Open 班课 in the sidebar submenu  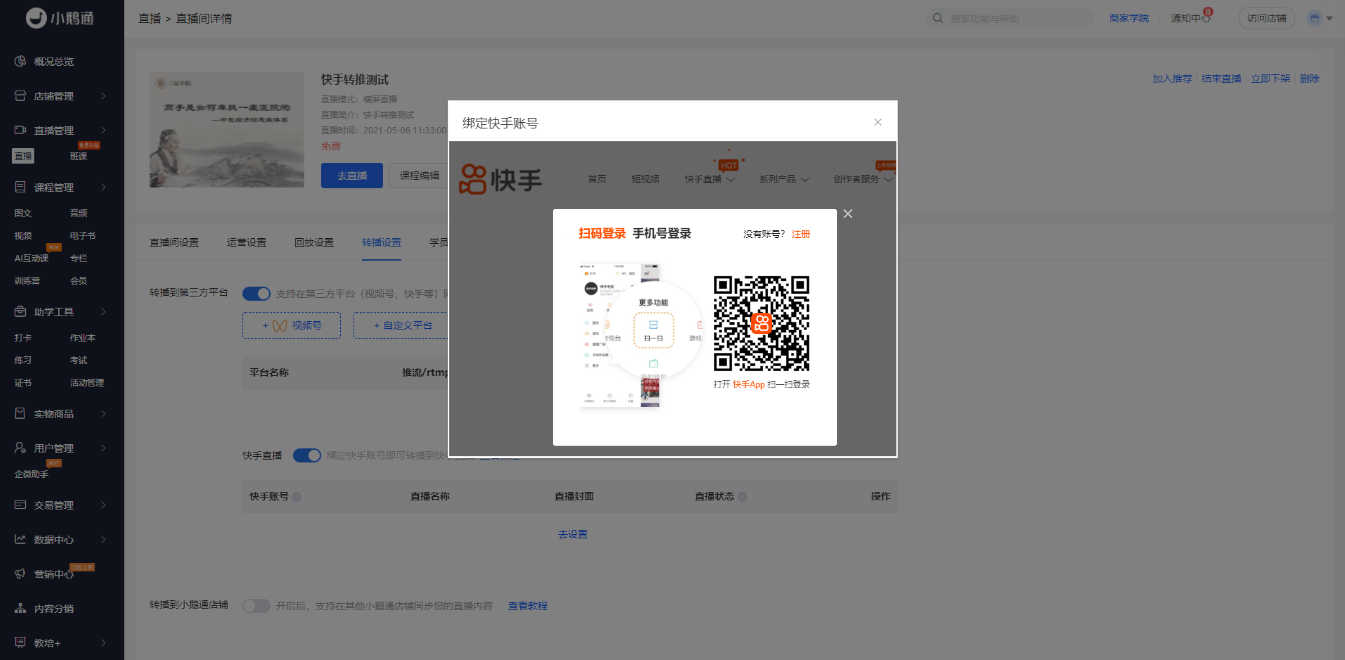pos(78,155)
